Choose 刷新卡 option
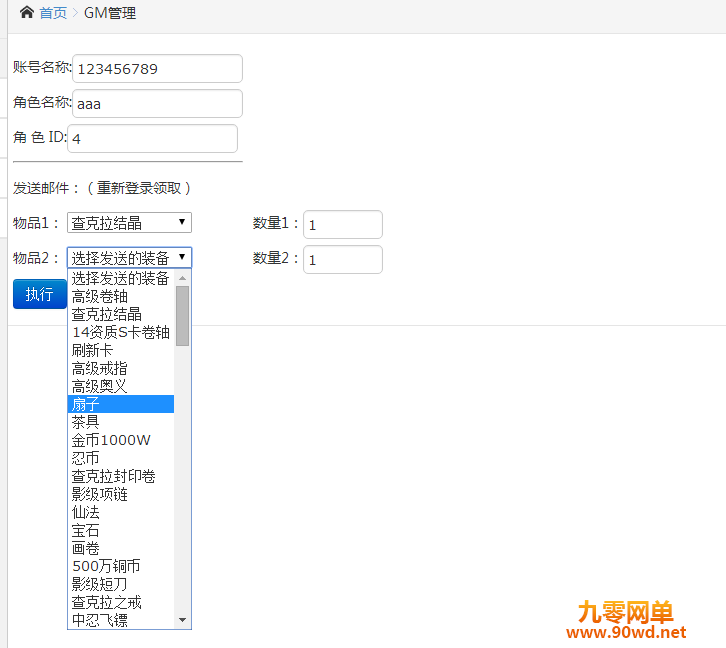This screenshot has height=648, width=726. coord(121,350)
